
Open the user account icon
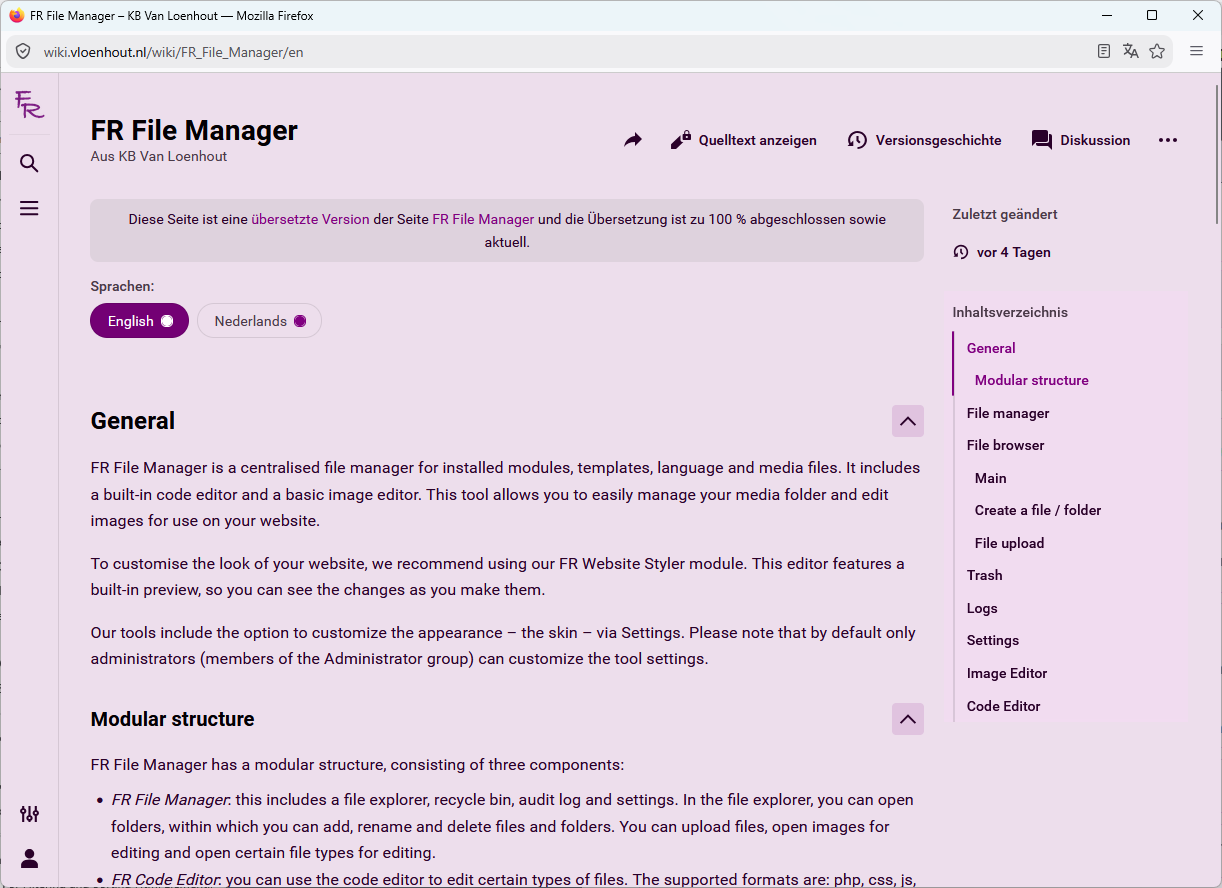[x=29, y=858]
